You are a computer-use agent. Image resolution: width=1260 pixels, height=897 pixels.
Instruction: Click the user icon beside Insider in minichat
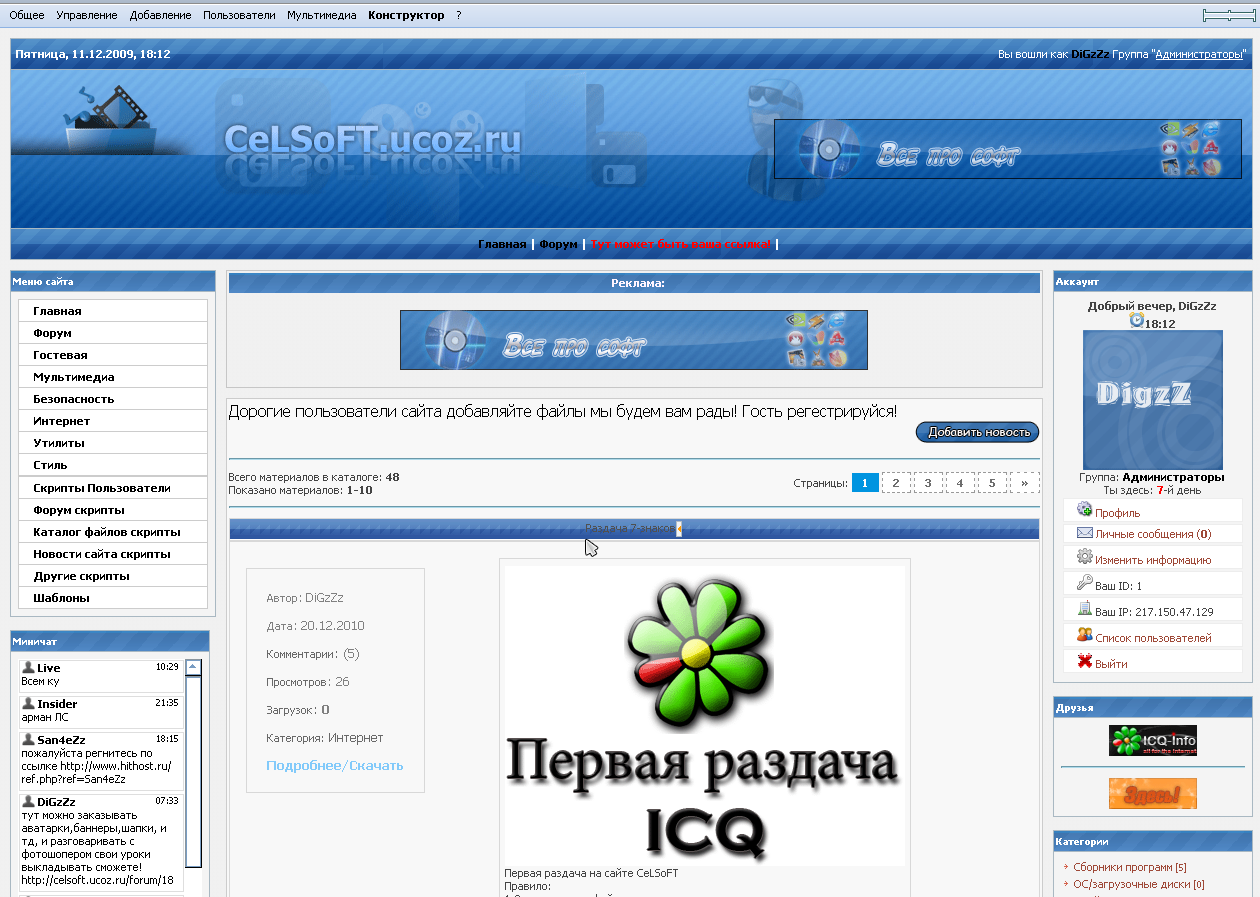28,703
